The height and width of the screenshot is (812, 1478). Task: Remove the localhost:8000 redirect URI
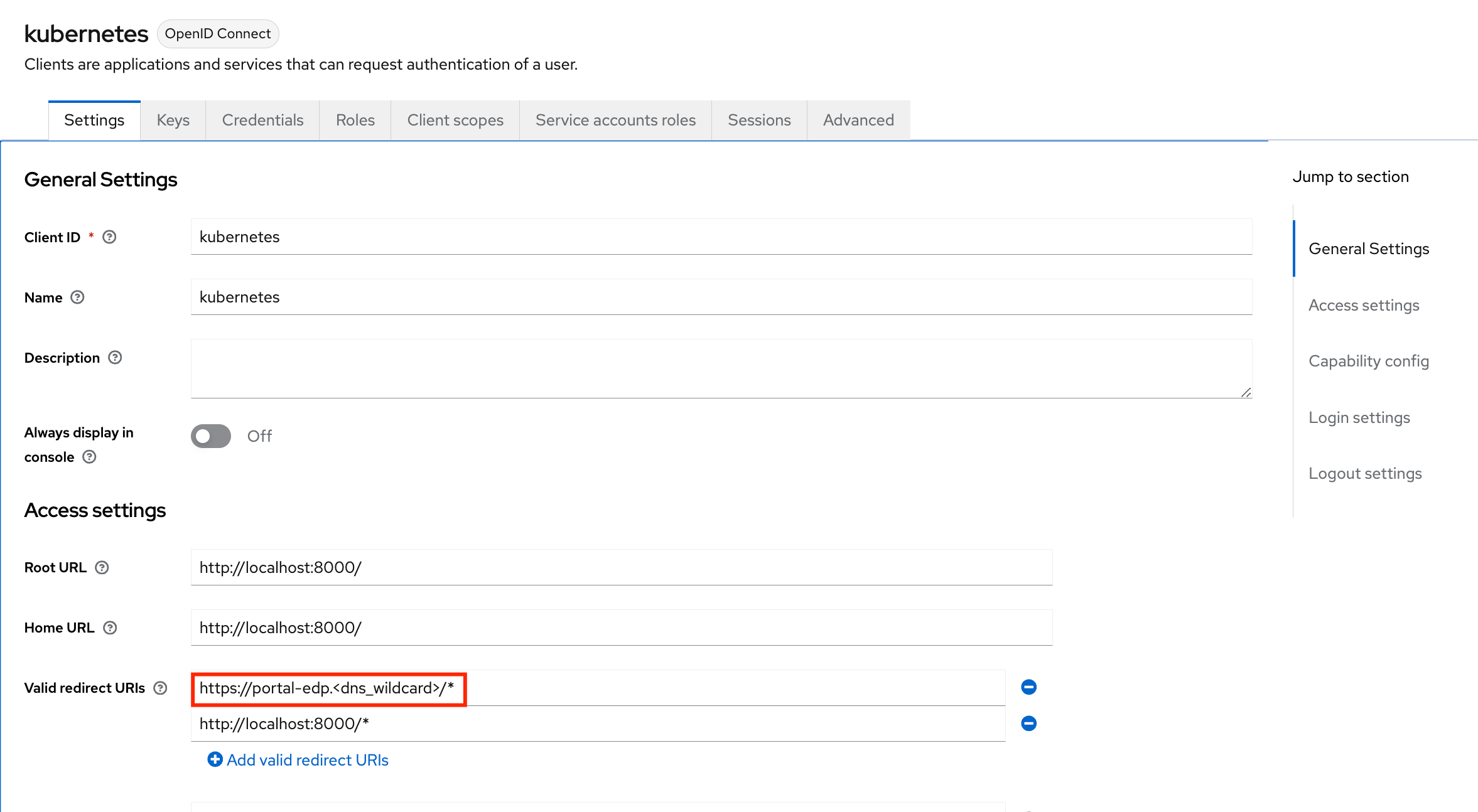pos(1028,723)
